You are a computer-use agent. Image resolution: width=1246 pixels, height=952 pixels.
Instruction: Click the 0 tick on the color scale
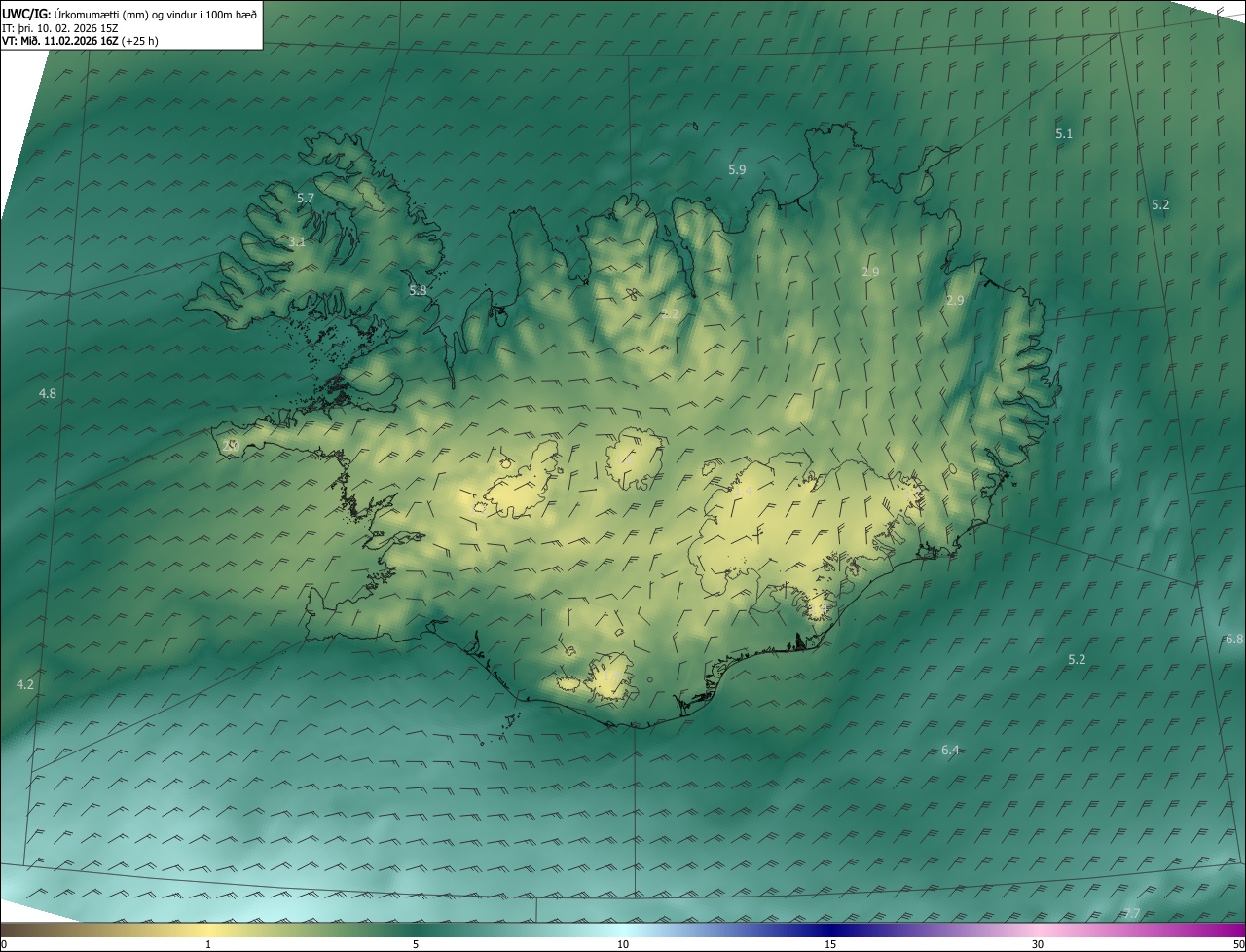pos(4,944)
